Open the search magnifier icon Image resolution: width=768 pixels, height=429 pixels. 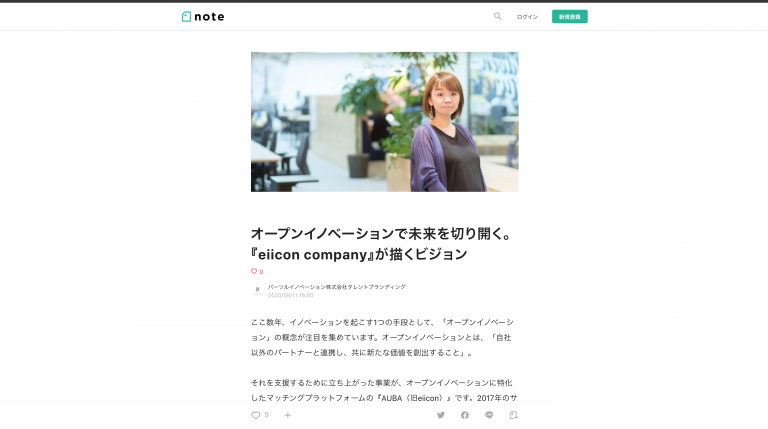click(497, 16)
